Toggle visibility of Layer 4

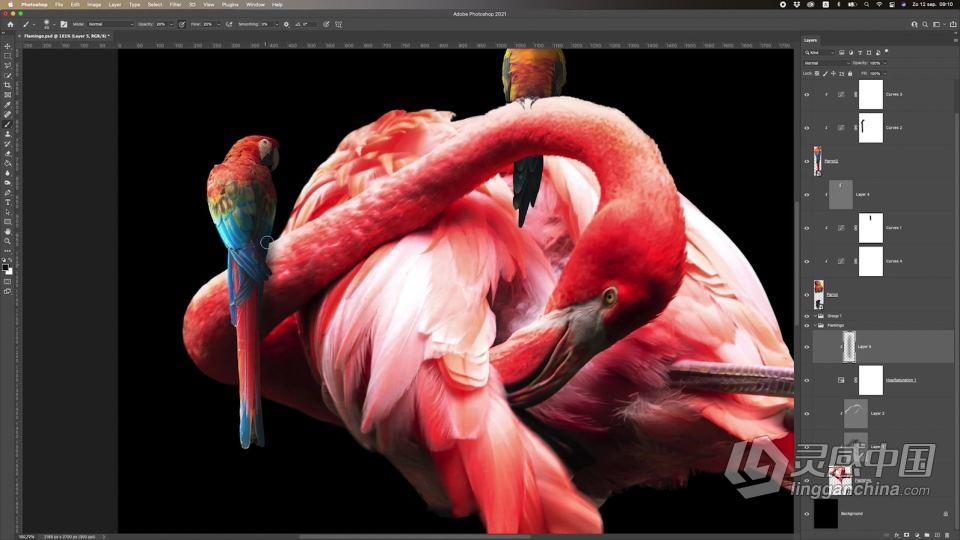point(806,195)
